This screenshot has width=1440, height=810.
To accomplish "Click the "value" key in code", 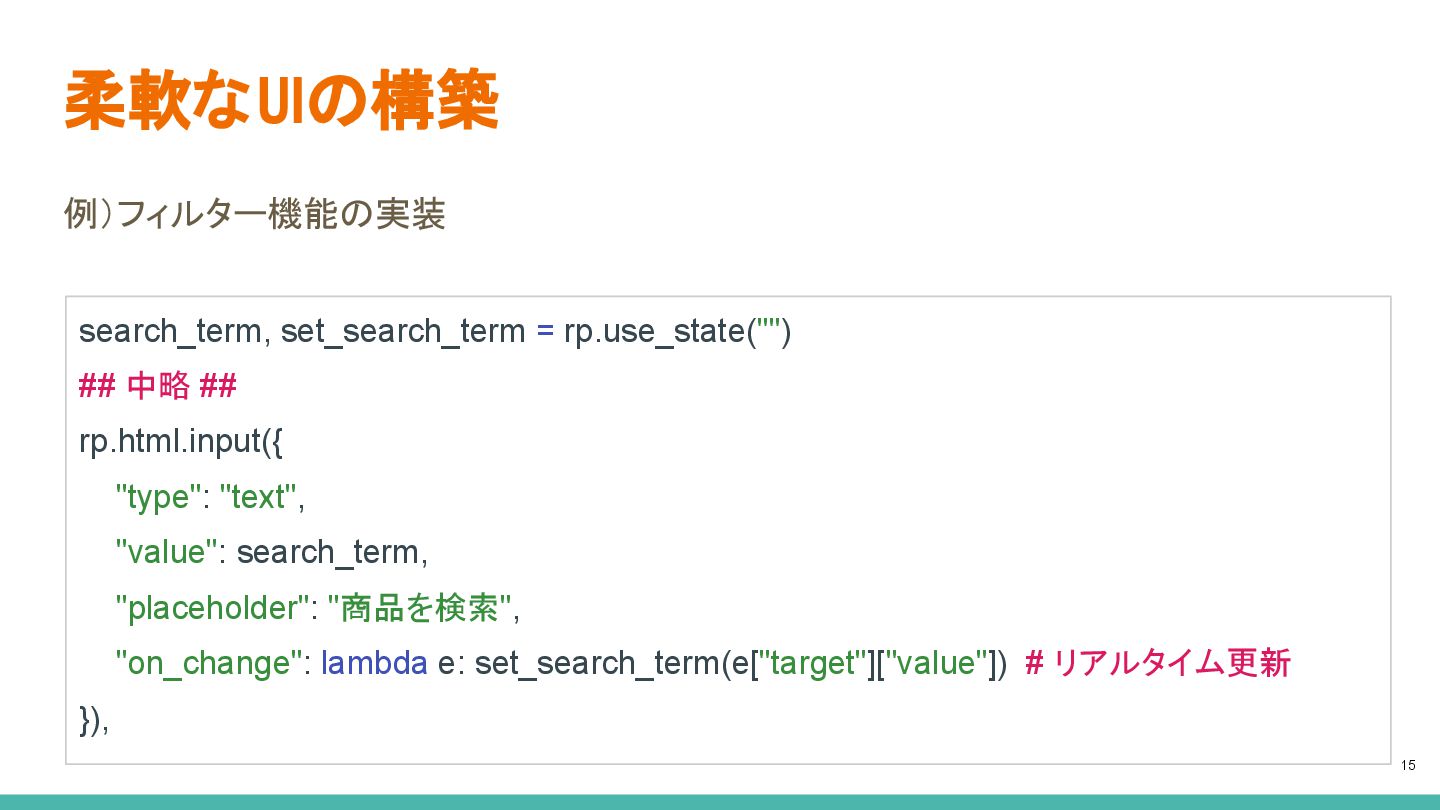I will [x=166, y=552].
